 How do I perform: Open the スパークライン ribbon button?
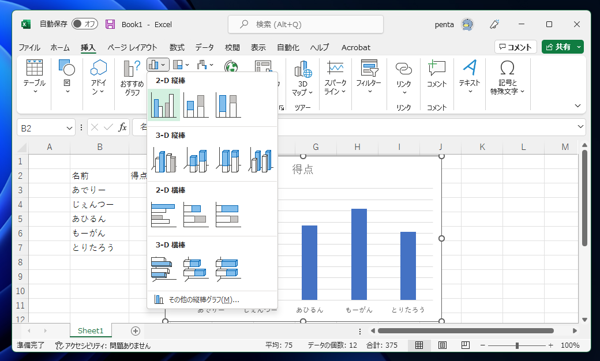(x=335, y=78)
